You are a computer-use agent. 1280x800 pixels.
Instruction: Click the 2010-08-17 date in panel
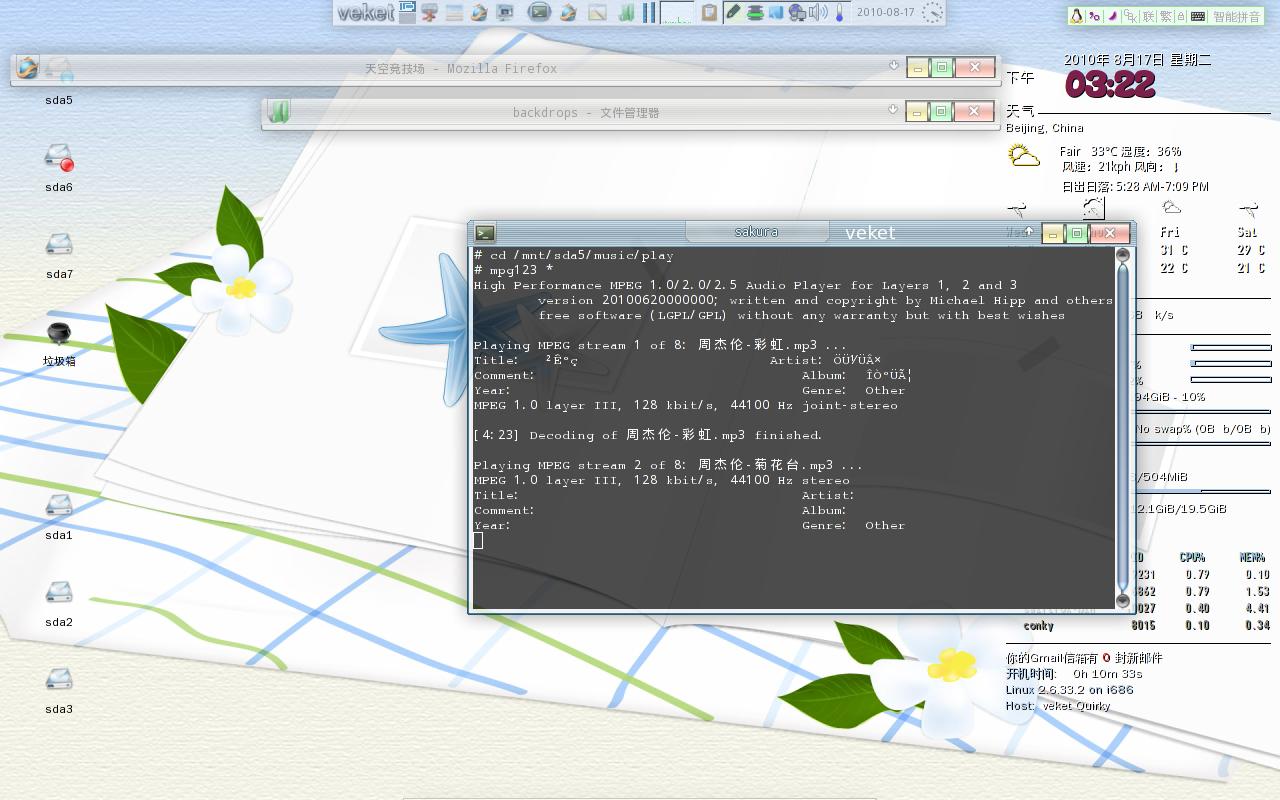click(886, 12)
